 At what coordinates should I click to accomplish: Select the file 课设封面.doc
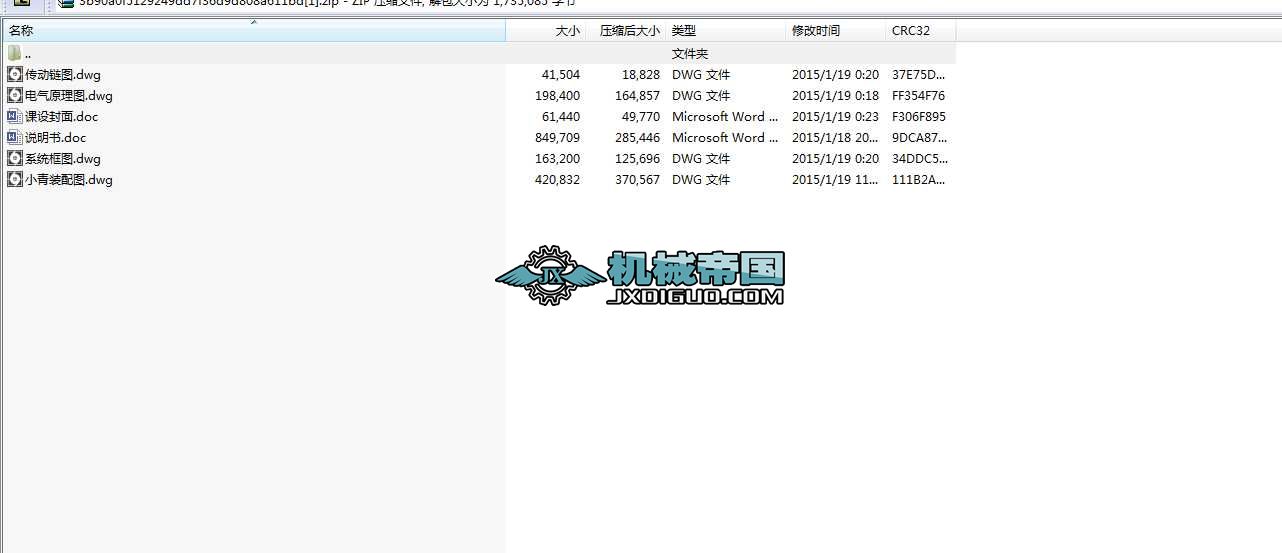pyautogui.click(x=62, y=117)
